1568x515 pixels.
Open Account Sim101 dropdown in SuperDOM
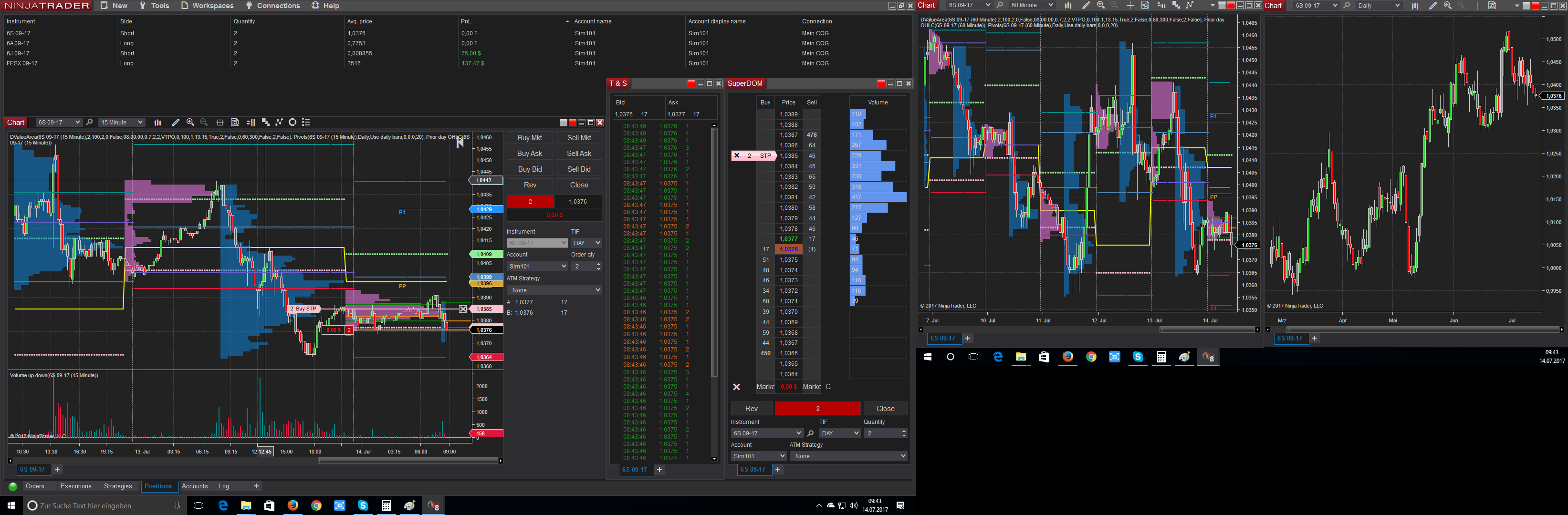[758, 456]
